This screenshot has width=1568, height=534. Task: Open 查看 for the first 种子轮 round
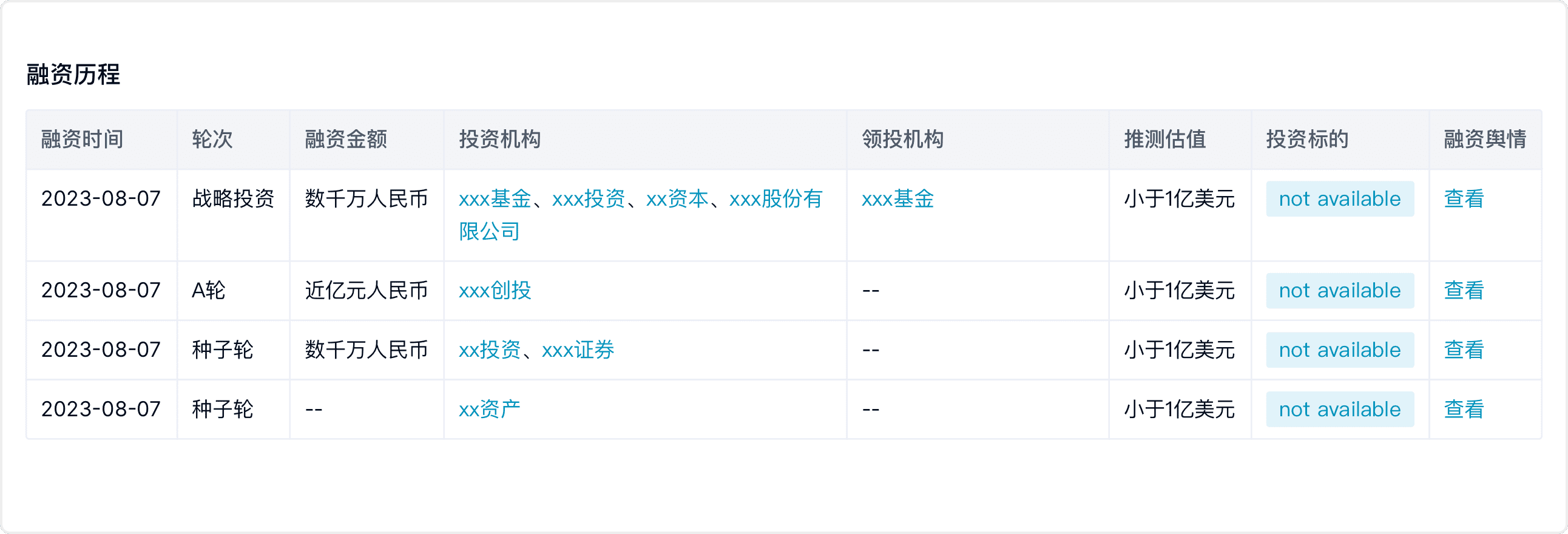tap(1463, 350)
